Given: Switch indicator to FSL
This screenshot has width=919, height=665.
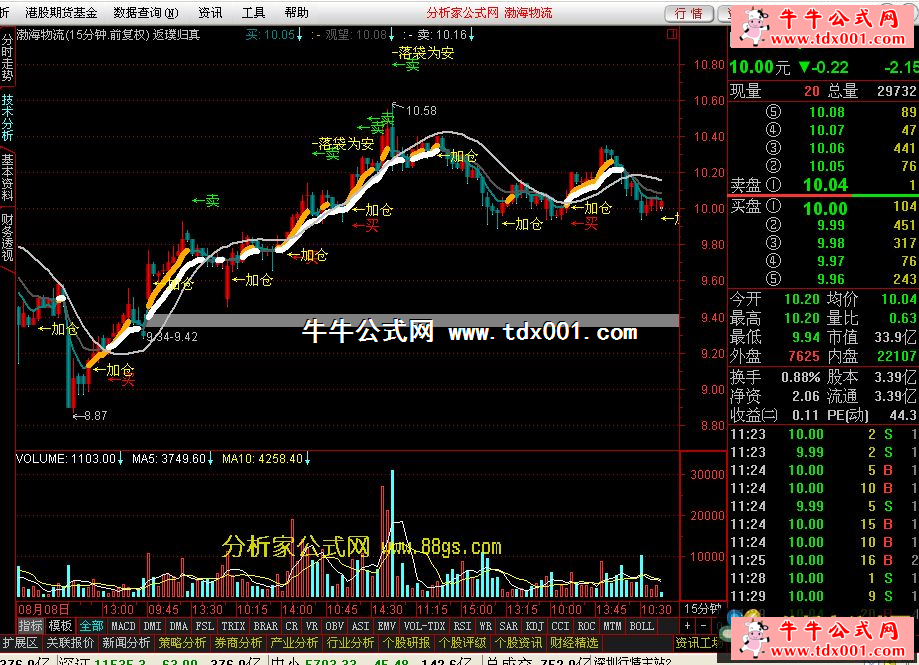Looking at the screenshot, I should click(205, 626).
